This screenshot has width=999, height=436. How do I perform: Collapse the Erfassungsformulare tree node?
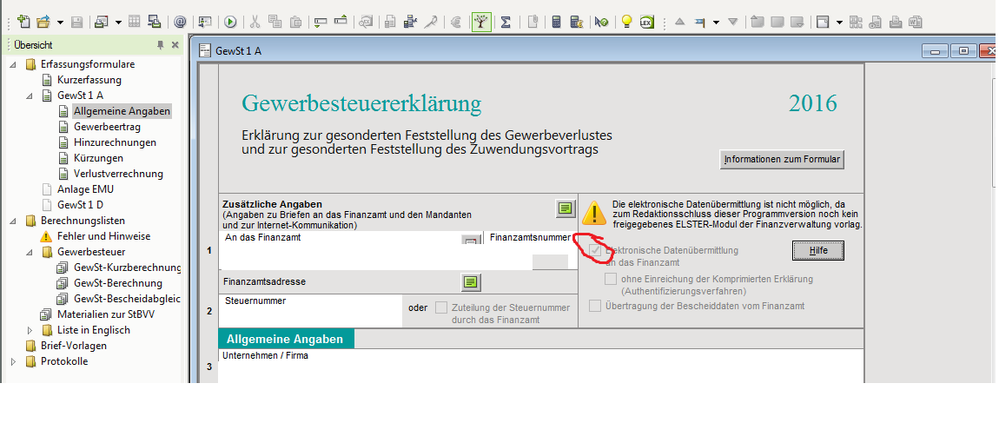coord(14,64)
